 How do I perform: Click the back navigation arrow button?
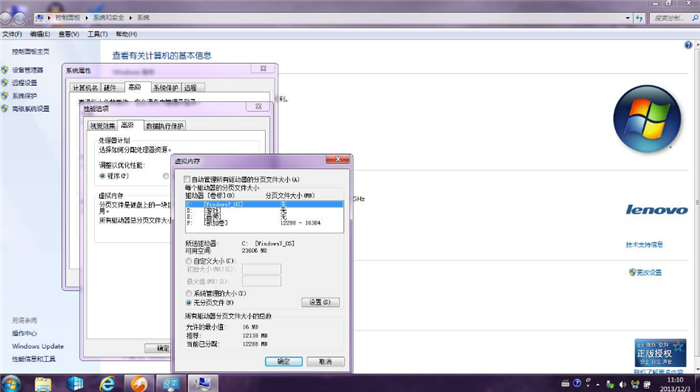pyautogui.click(x=5, y=18)
